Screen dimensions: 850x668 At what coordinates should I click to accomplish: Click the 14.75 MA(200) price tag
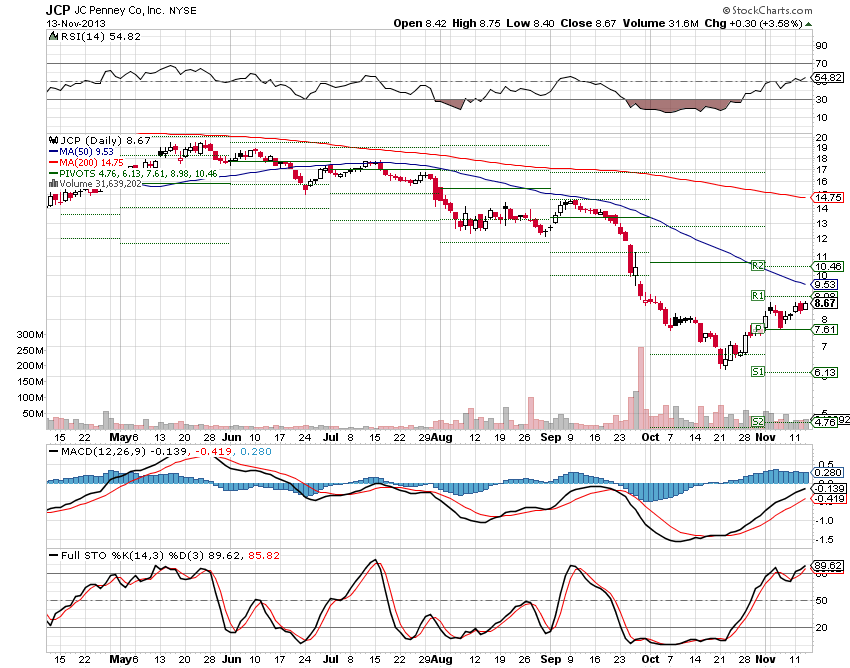click(827, 197)
